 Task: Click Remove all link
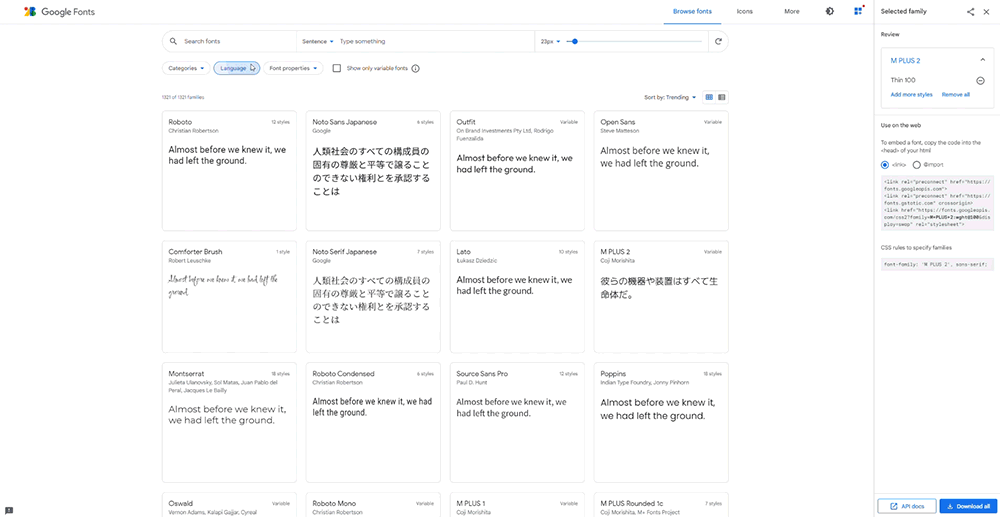[955, 94]
